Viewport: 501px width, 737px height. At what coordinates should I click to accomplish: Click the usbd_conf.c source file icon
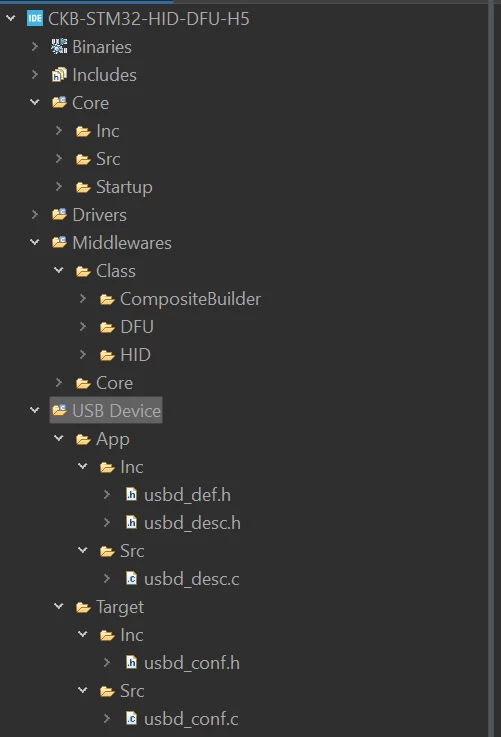click(x=132, y=719)
